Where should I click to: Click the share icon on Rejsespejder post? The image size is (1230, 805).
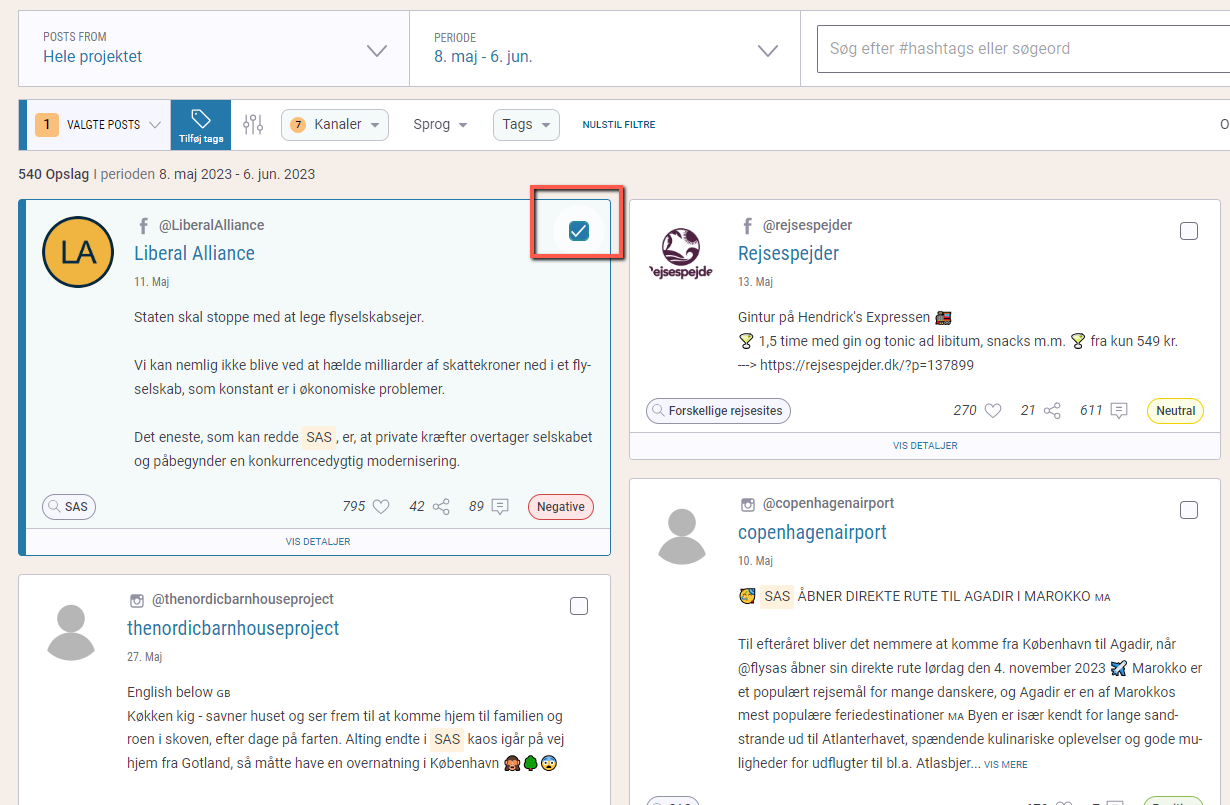(1052, 411)
